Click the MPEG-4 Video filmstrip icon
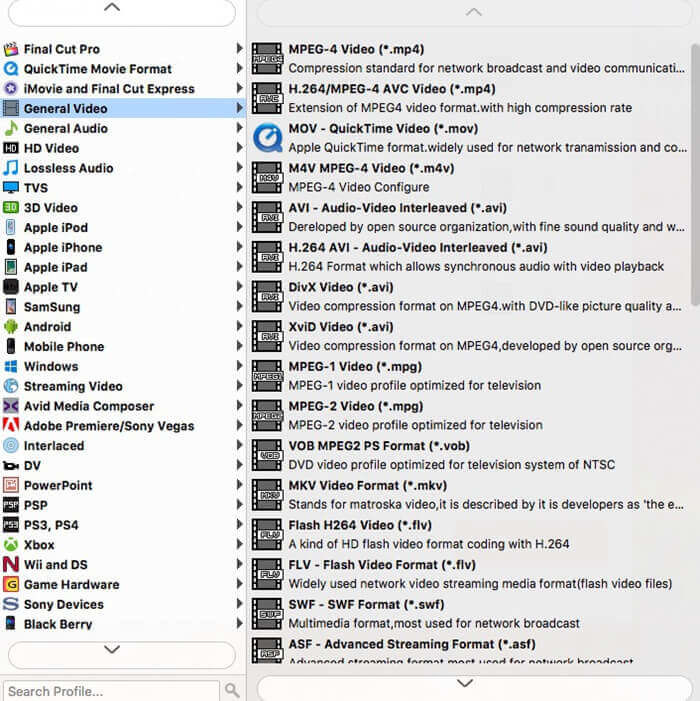 267,59
